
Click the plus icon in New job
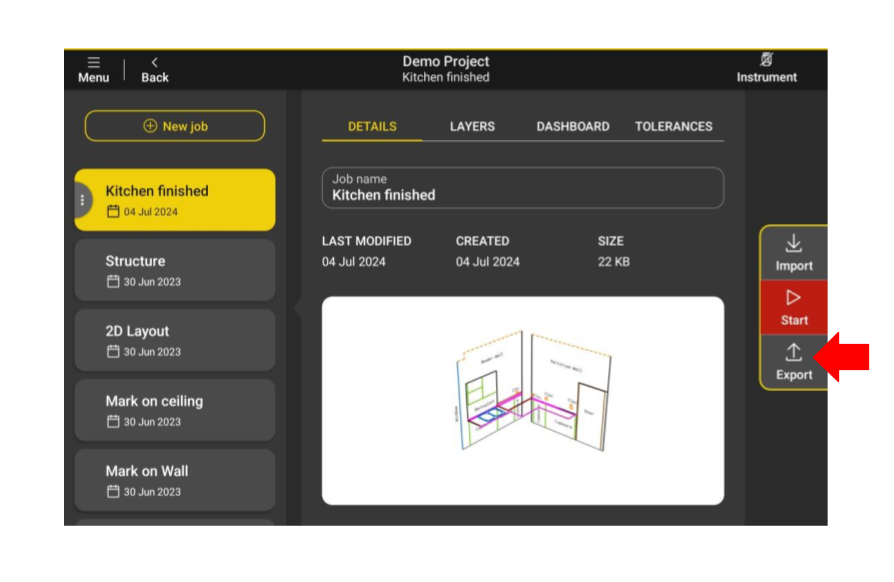(x=150, y=126)
